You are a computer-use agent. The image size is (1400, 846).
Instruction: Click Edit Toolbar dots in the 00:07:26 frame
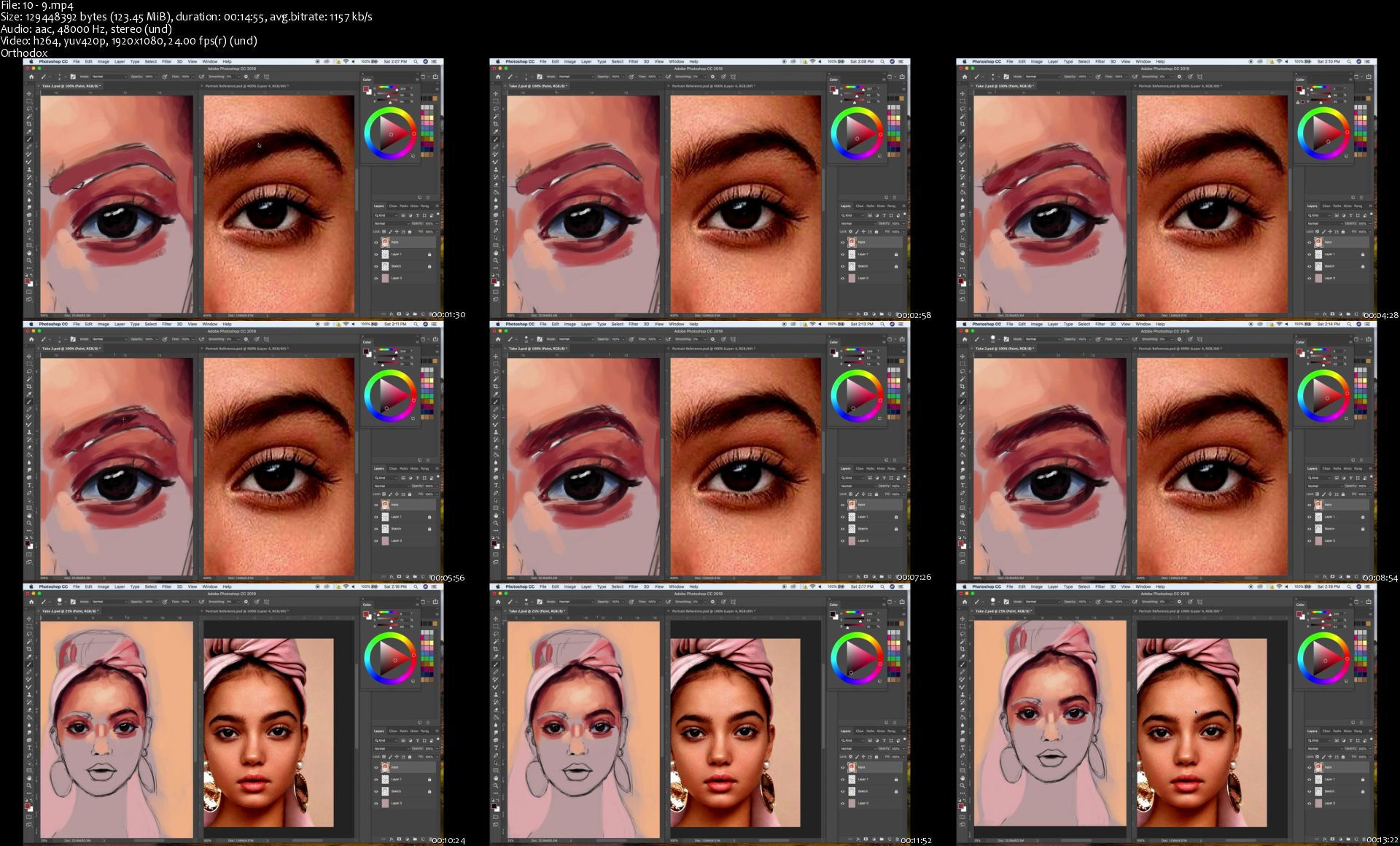(x=496, y=531)
